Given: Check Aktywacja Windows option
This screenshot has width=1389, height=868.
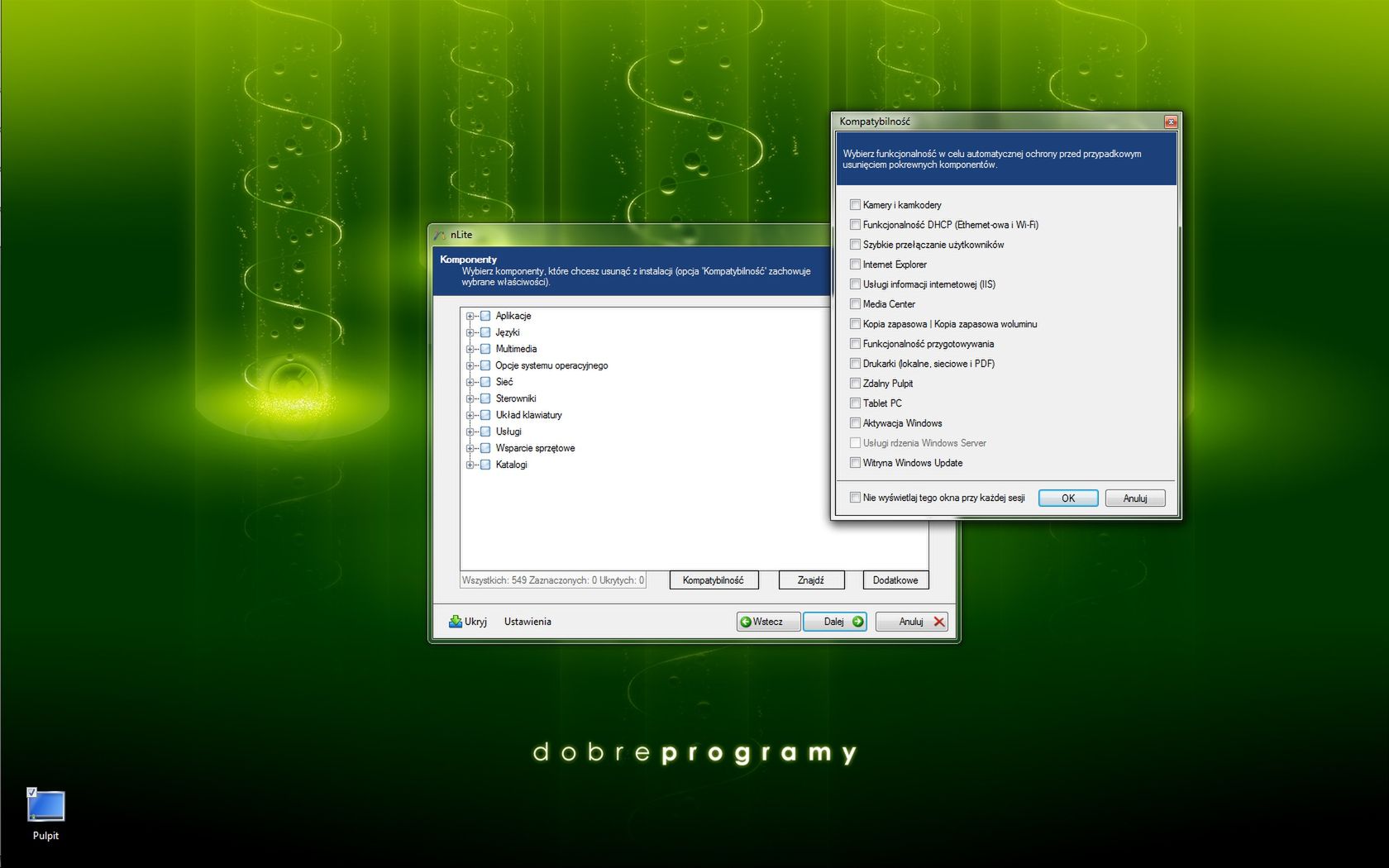Looking at the screenshot, I should [x=855, y=422].
